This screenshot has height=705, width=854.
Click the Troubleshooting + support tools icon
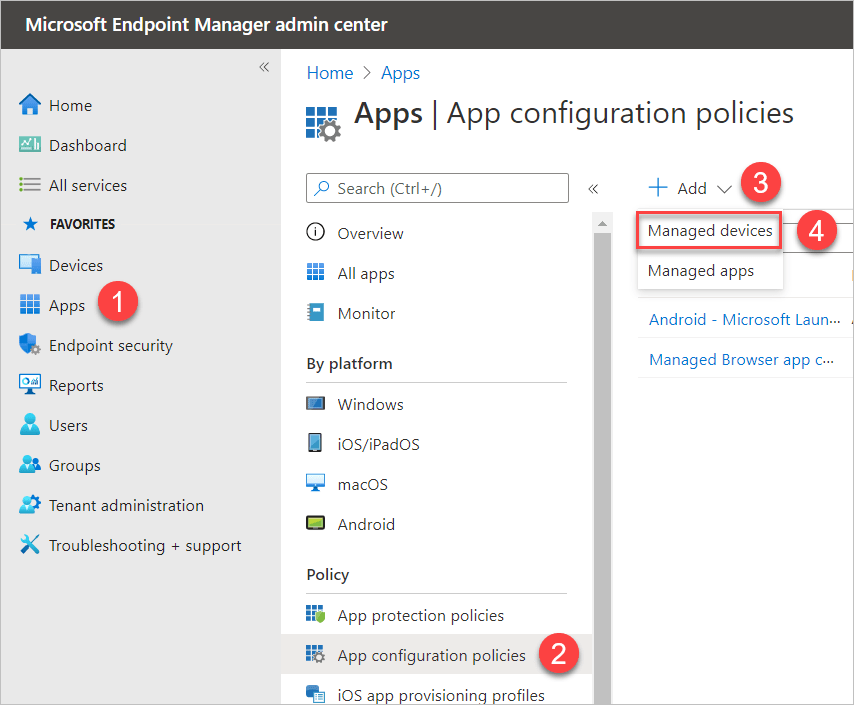(x=29, y=544)
